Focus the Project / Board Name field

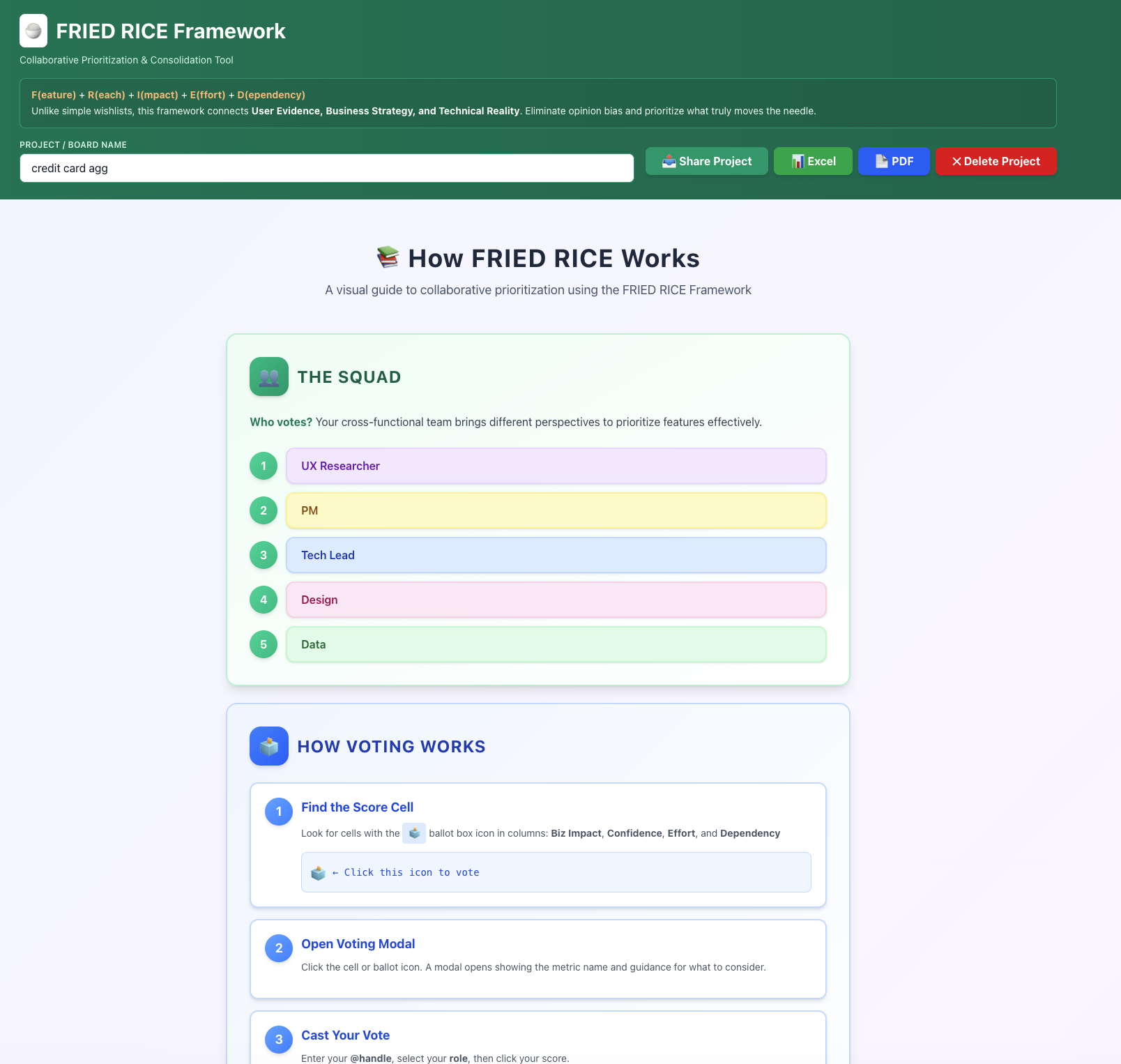(326, 168)
